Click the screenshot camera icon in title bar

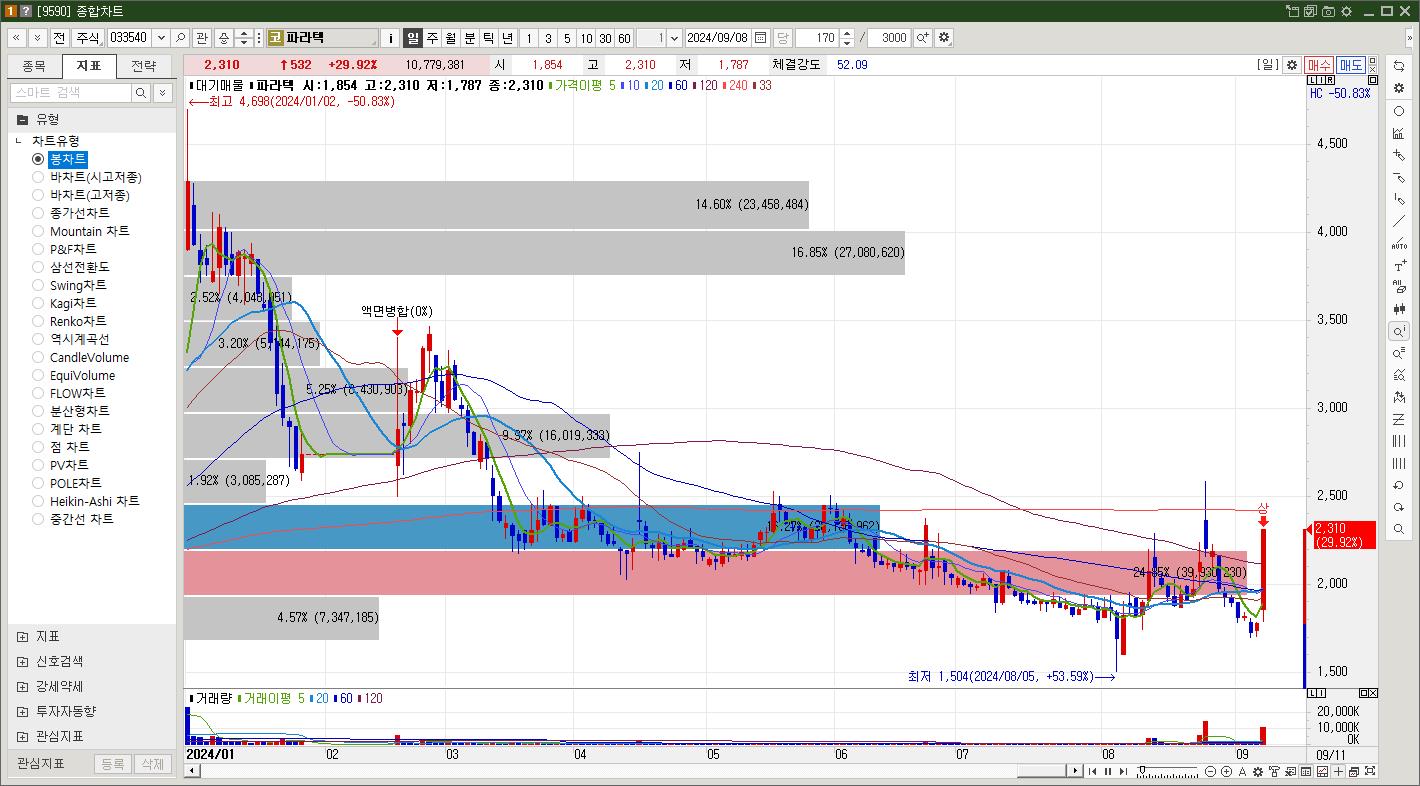coord(1329,11)
